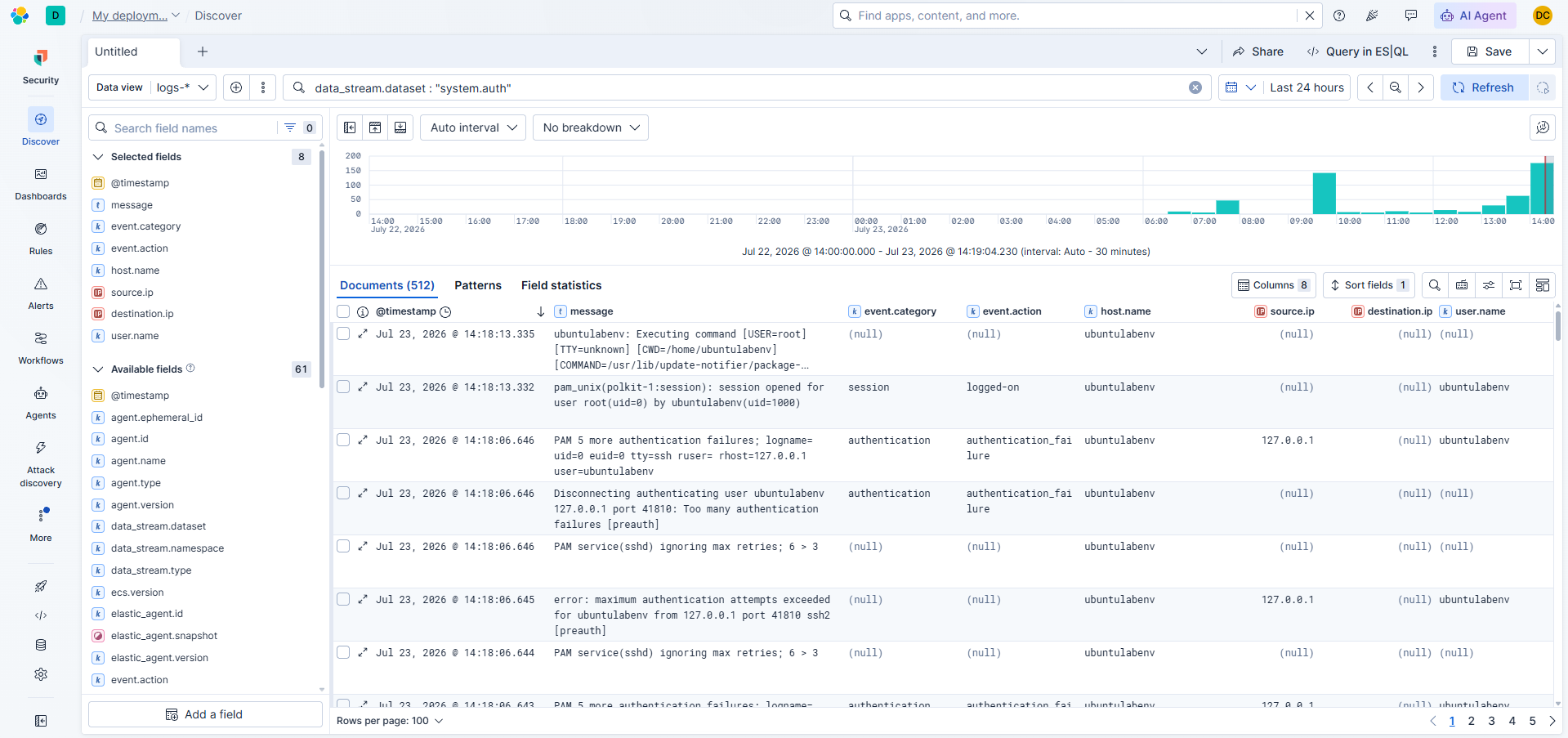Open the Security app in sidebar
Viewport: 1568px width, 738px height.
(x=41, y=66)
